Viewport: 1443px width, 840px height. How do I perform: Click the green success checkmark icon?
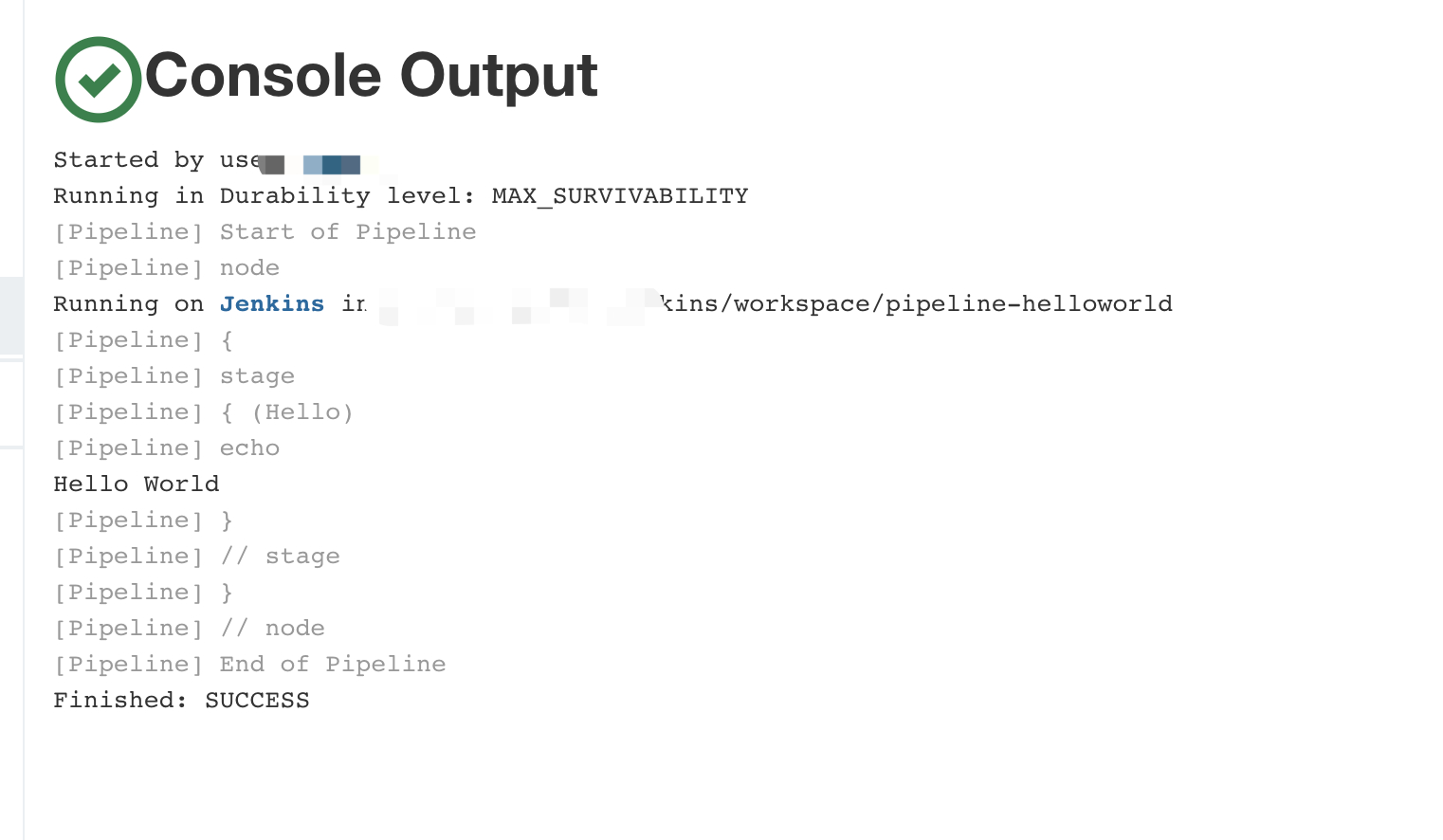[99, 80]
